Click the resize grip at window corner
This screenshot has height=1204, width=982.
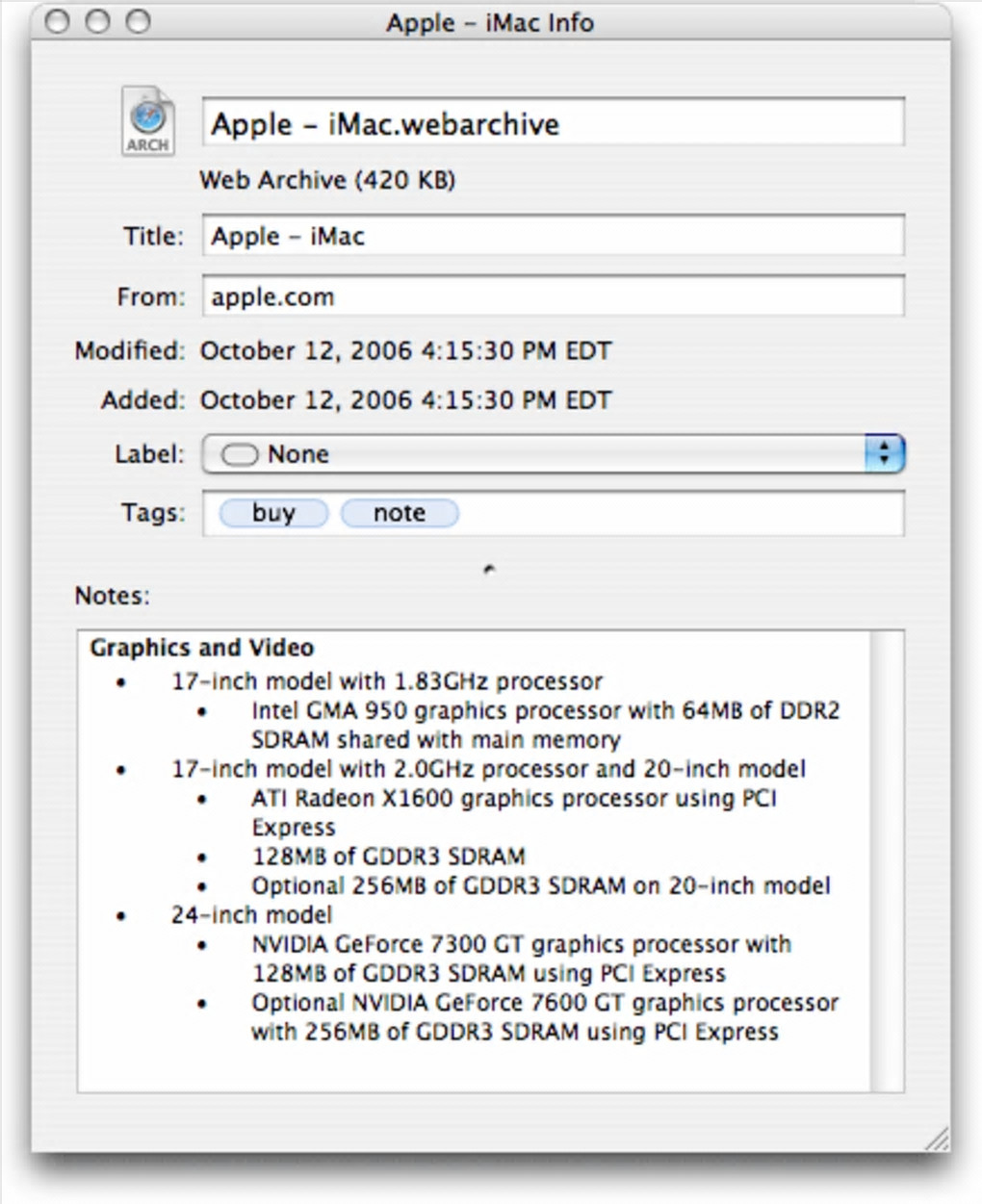pos(936,1140)
